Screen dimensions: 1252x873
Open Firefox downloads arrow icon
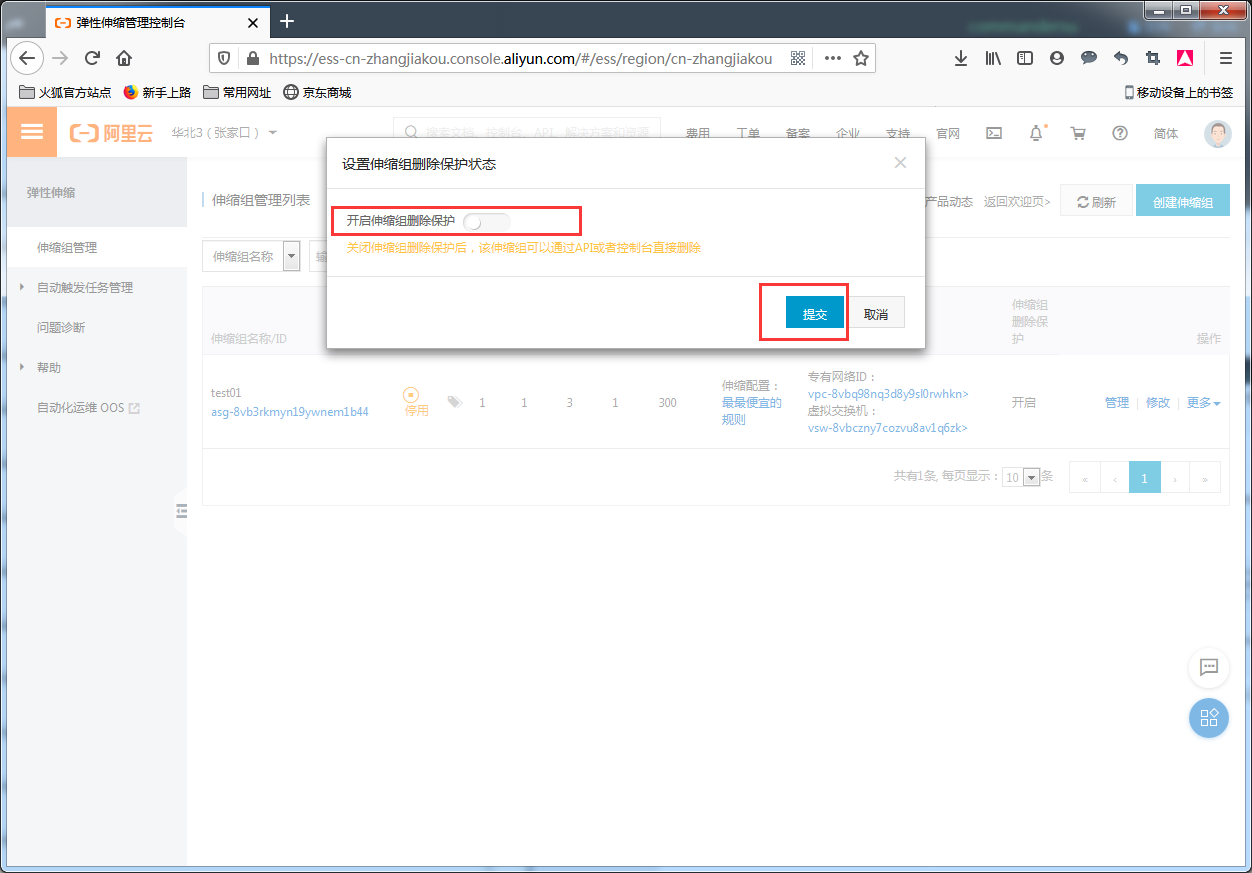pyautogui.click(x=960, y=58)
